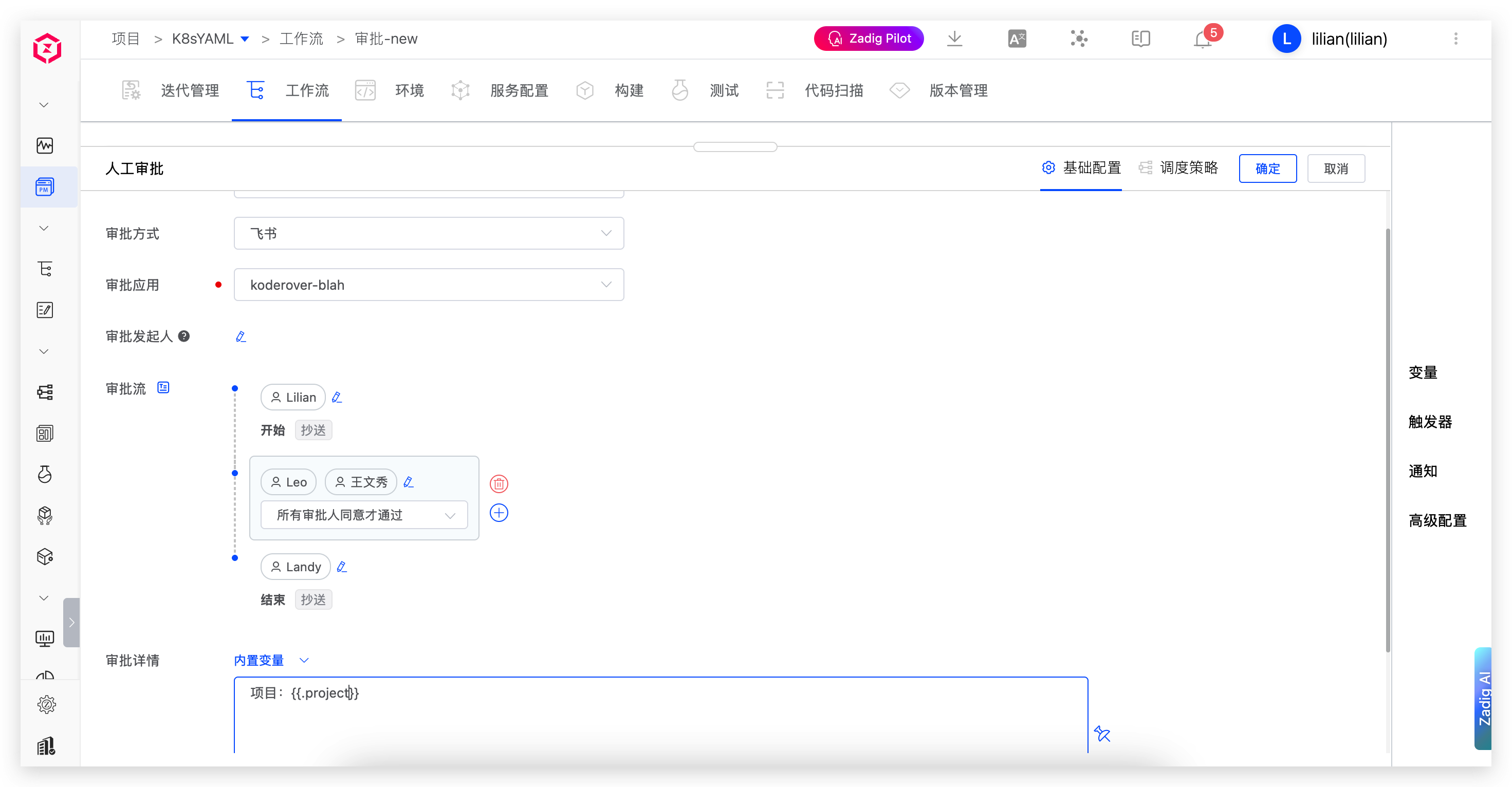The height and width of the screenshot is (787, 1512).
Task: Open the Zadig Pilot AI assistant
Action: 869,38
